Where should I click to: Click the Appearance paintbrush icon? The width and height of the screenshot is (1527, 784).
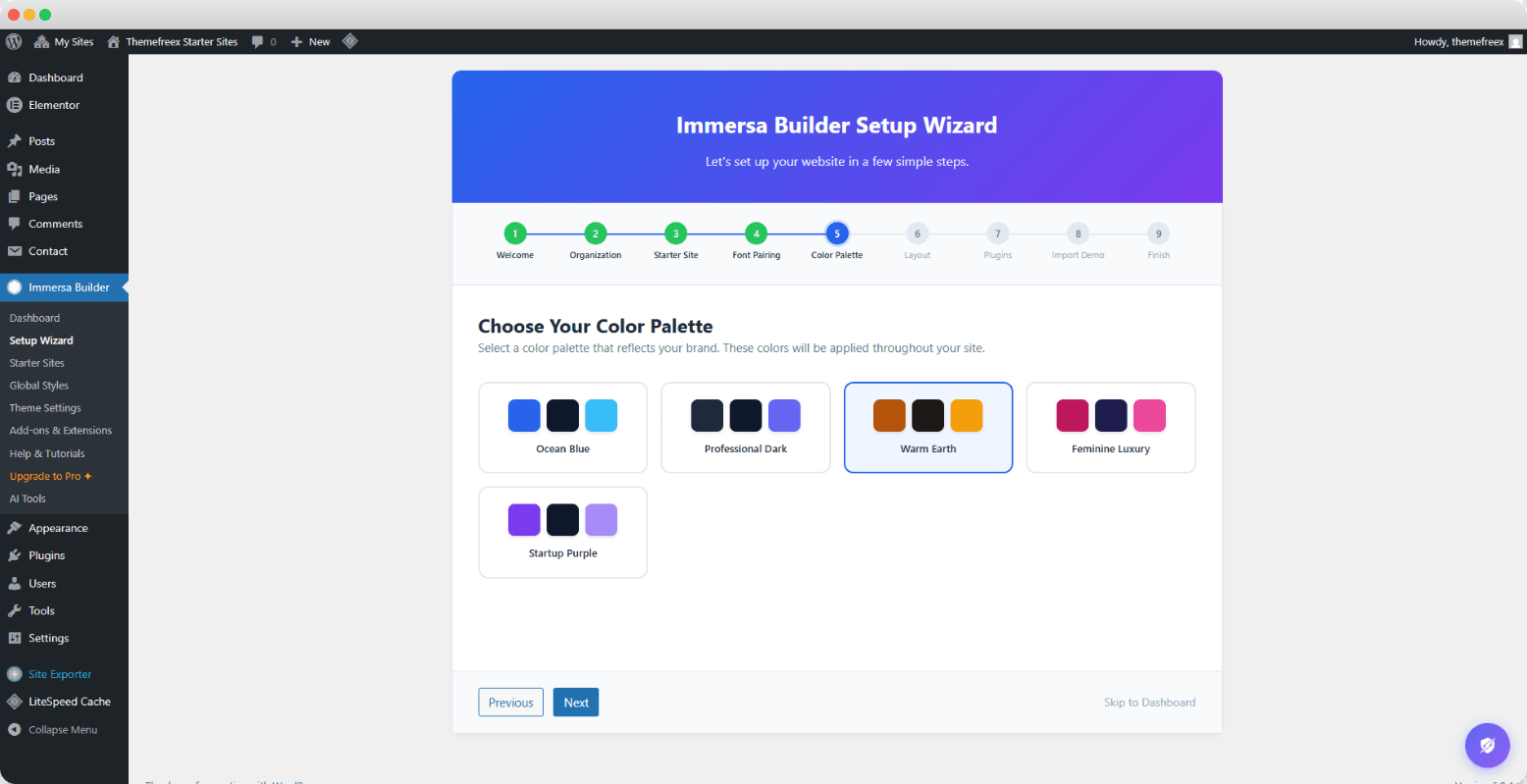pyautogui.click(x=17, y=528)
